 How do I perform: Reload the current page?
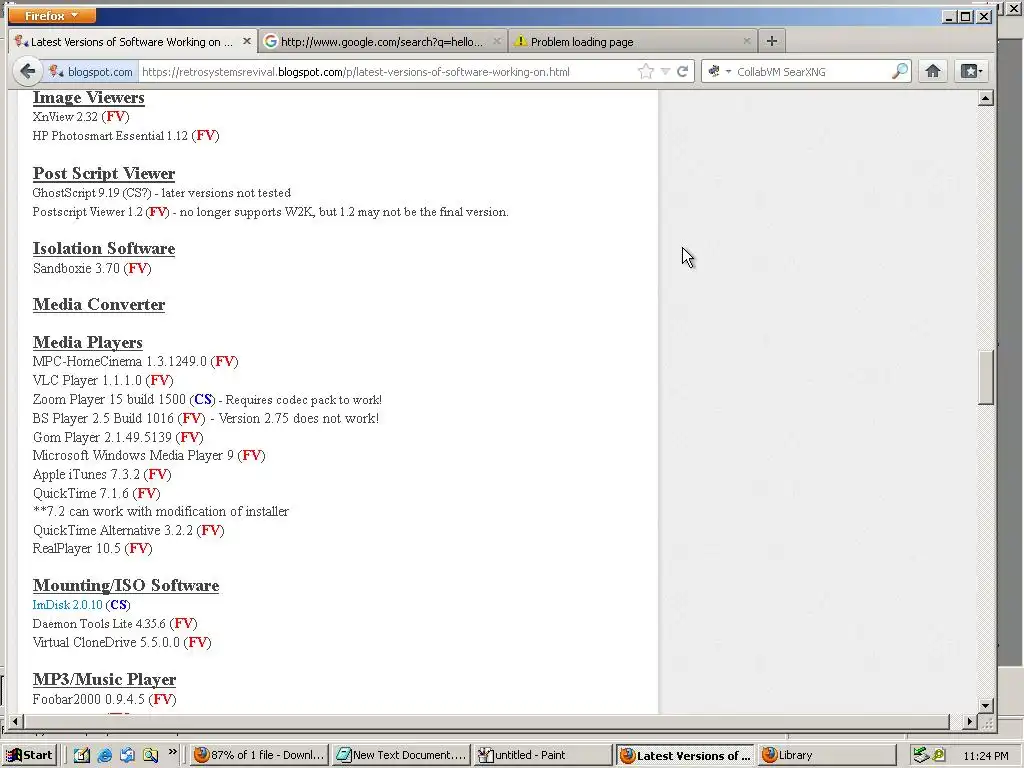coord(682,71)
